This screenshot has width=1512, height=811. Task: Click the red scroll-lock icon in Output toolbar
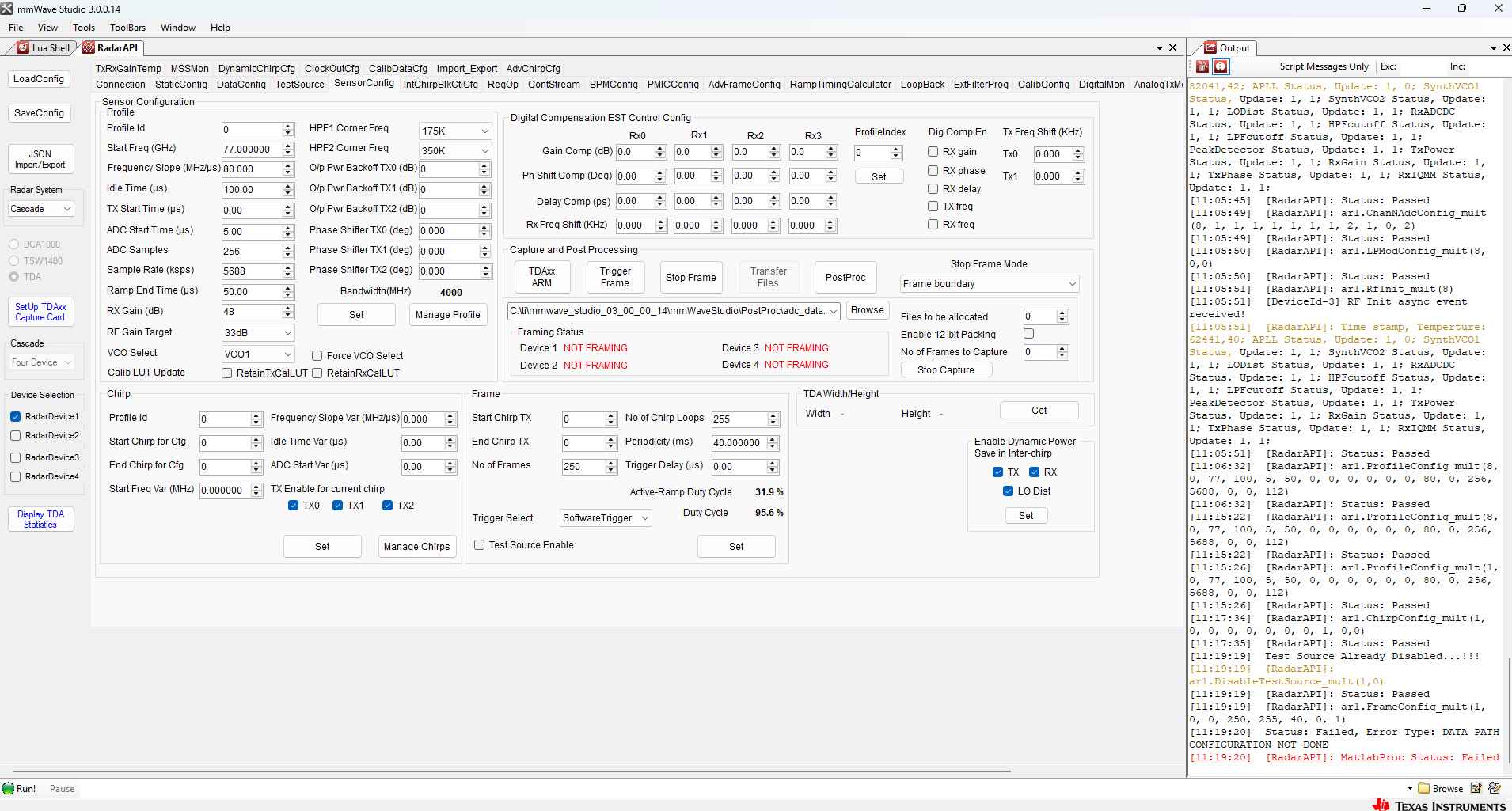[1221, 66]
